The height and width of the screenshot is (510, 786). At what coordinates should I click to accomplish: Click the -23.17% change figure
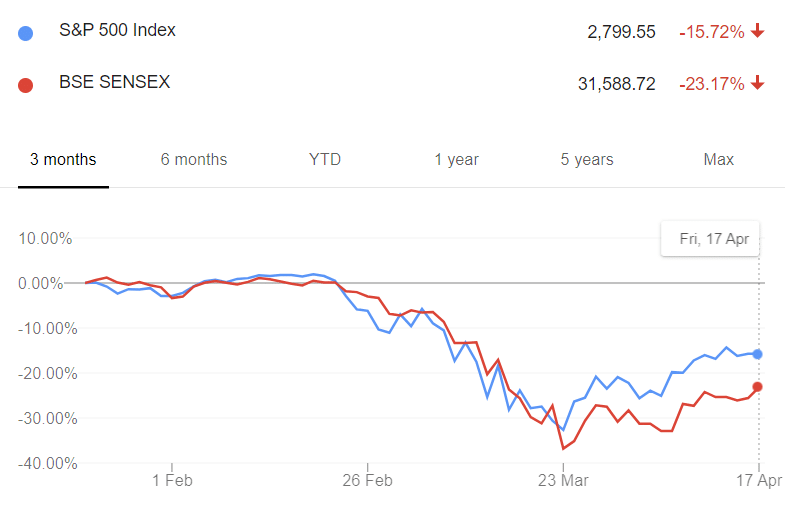(x=712, y=84)
